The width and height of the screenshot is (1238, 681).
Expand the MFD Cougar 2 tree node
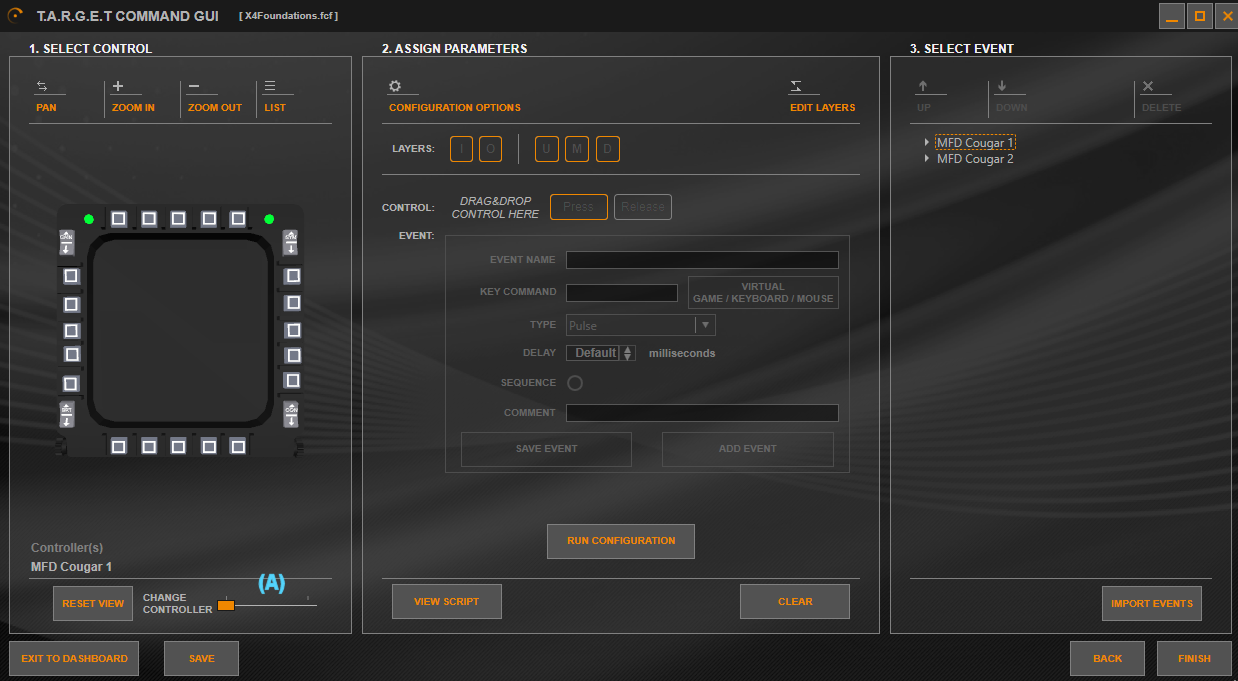[x=927, y=159]
